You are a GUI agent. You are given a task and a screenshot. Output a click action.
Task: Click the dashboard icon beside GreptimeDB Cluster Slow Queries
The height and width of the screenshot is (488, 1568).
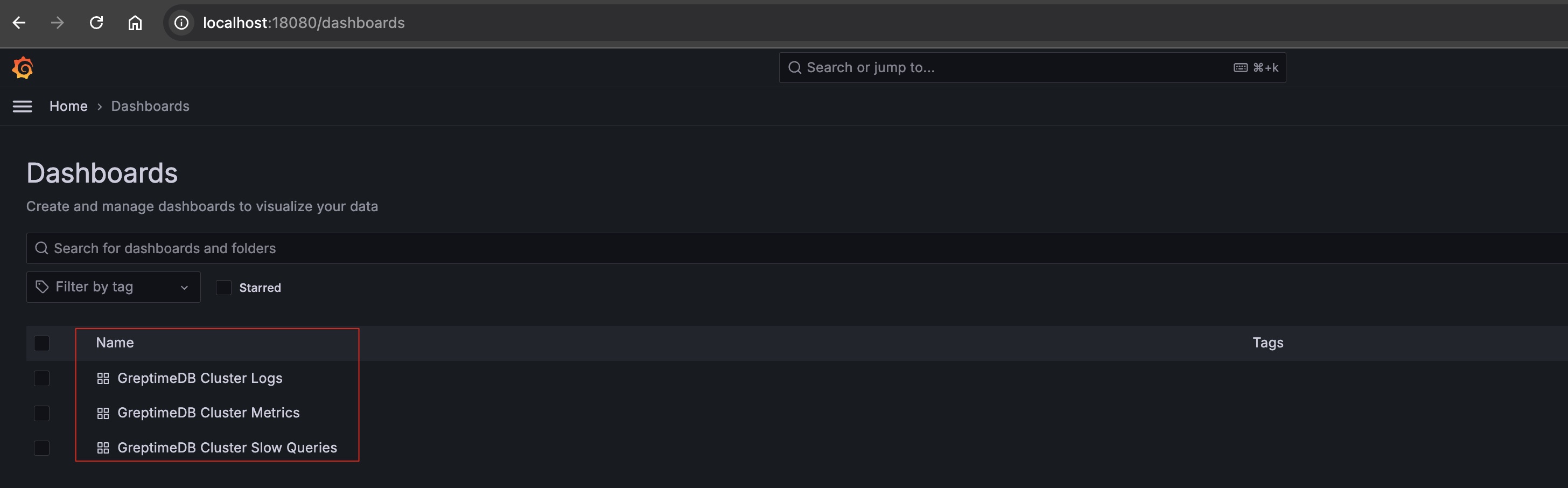click(103, 447)
